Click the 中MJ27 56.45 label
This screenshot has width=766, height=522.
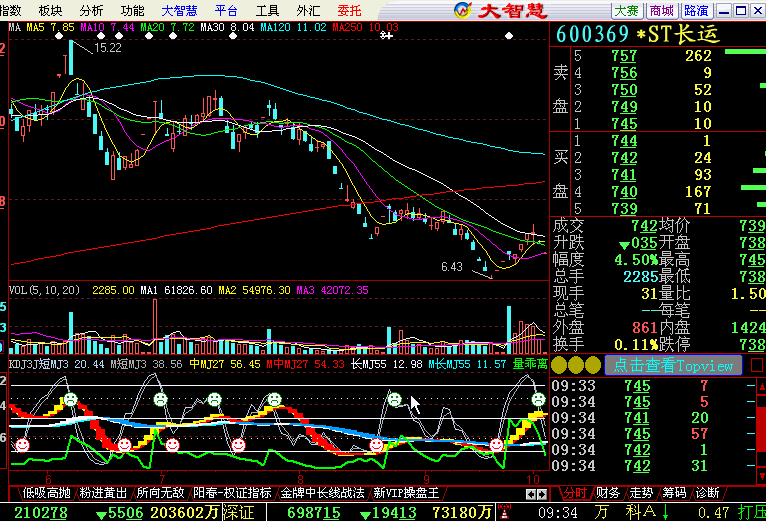[x=225, y=364]
